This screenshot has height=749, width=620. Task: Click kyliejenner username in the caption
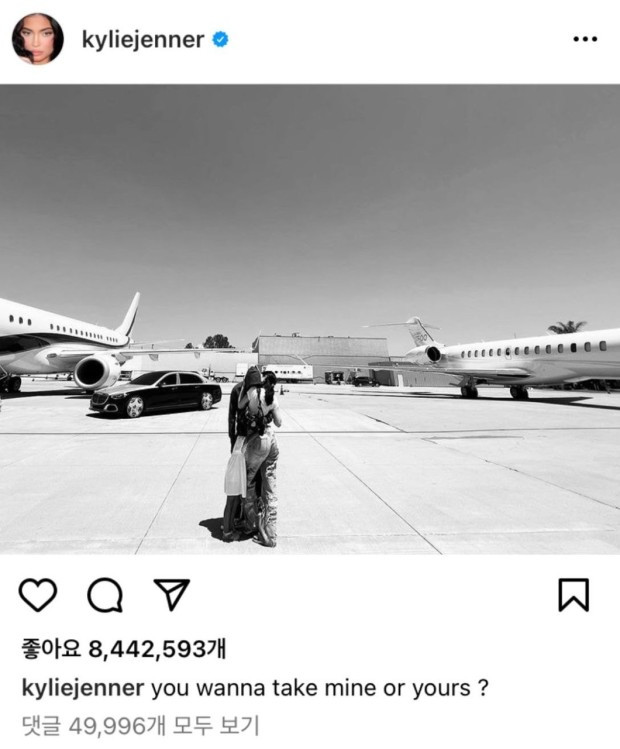(x=83, y=688)
